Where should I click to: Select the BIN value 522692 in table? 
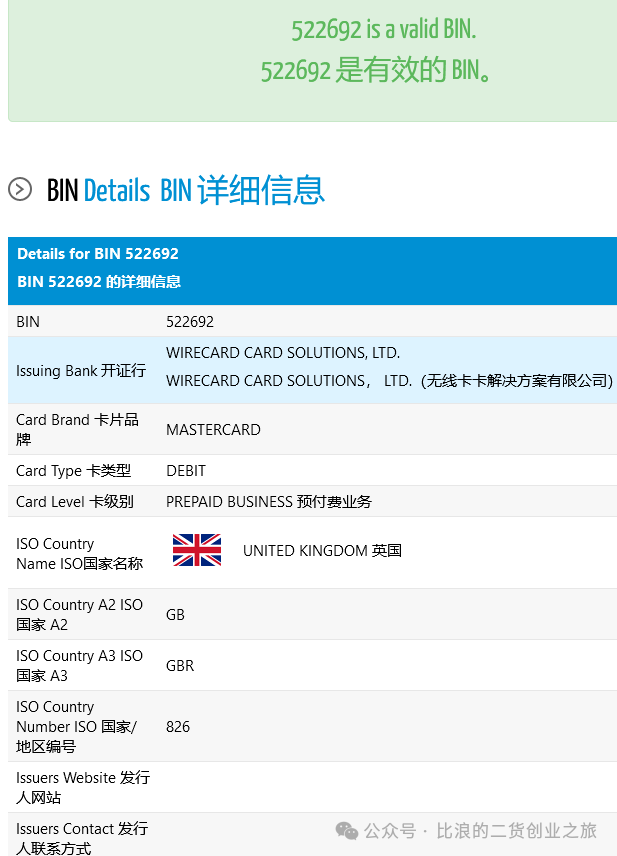click(190, 322)
